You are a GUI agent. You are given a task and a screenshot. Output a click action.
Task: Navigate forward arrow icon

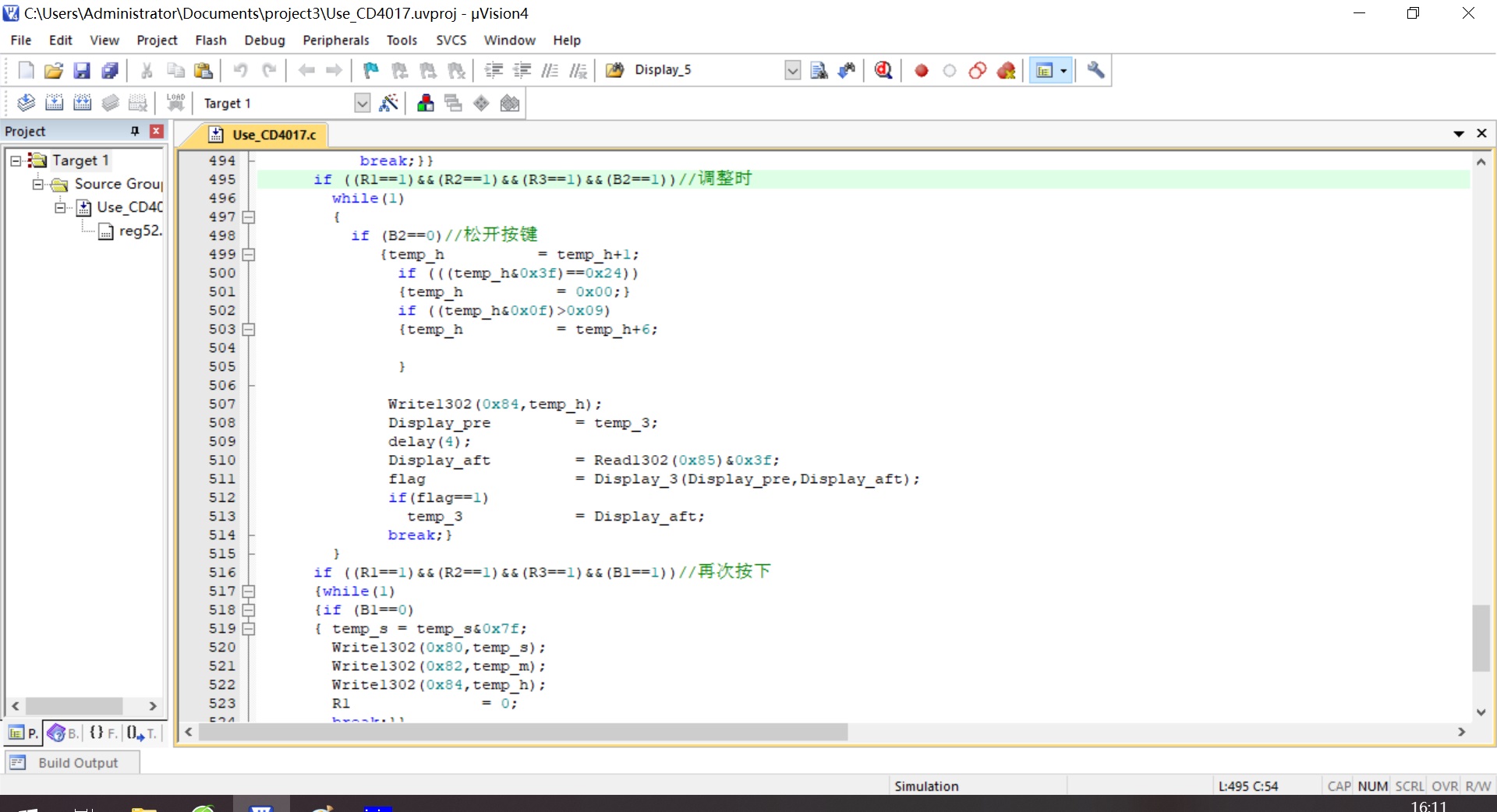[334, 70]
